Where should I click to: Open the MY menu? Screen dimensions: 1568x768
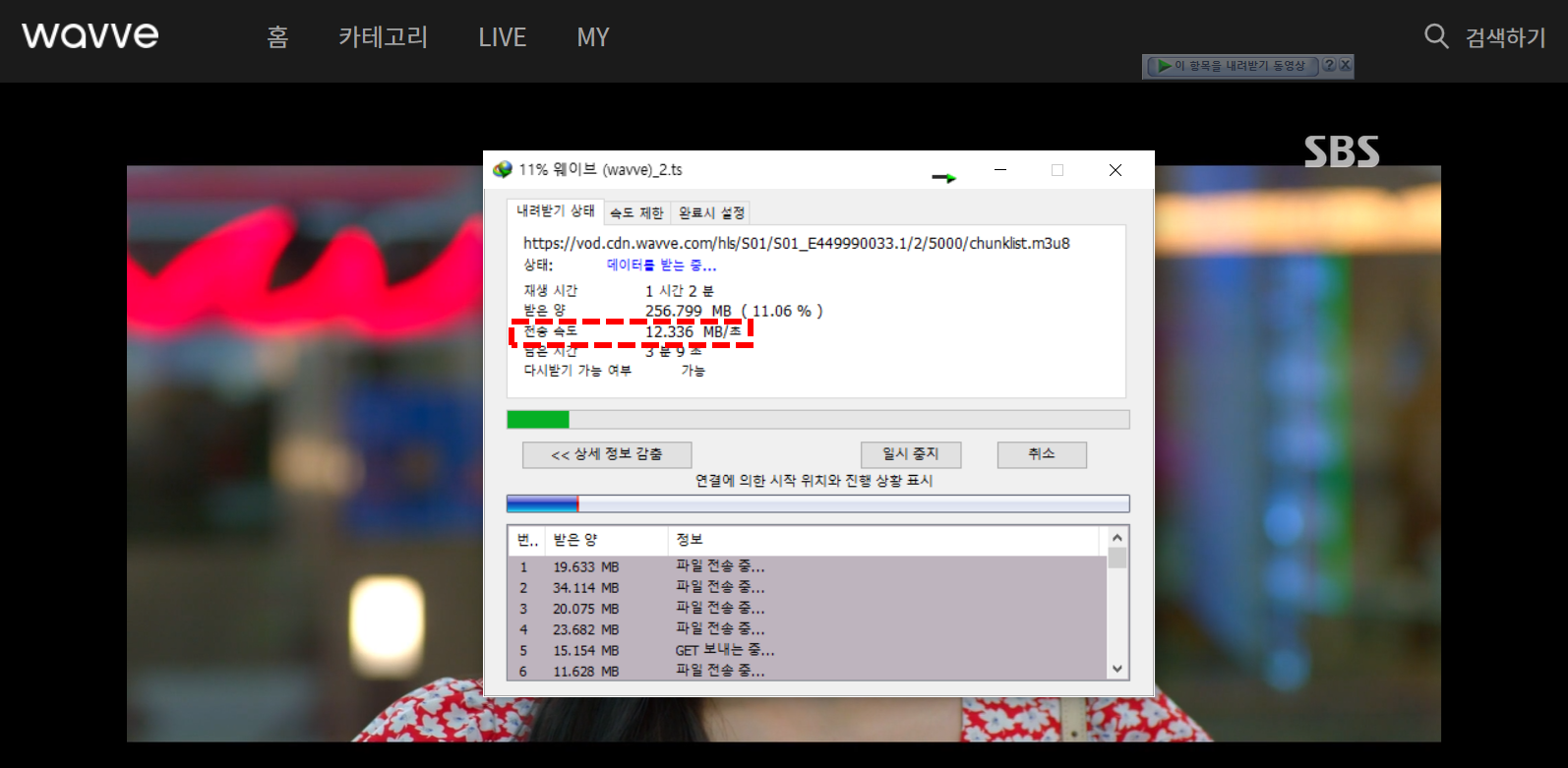(x=593, y=37)
